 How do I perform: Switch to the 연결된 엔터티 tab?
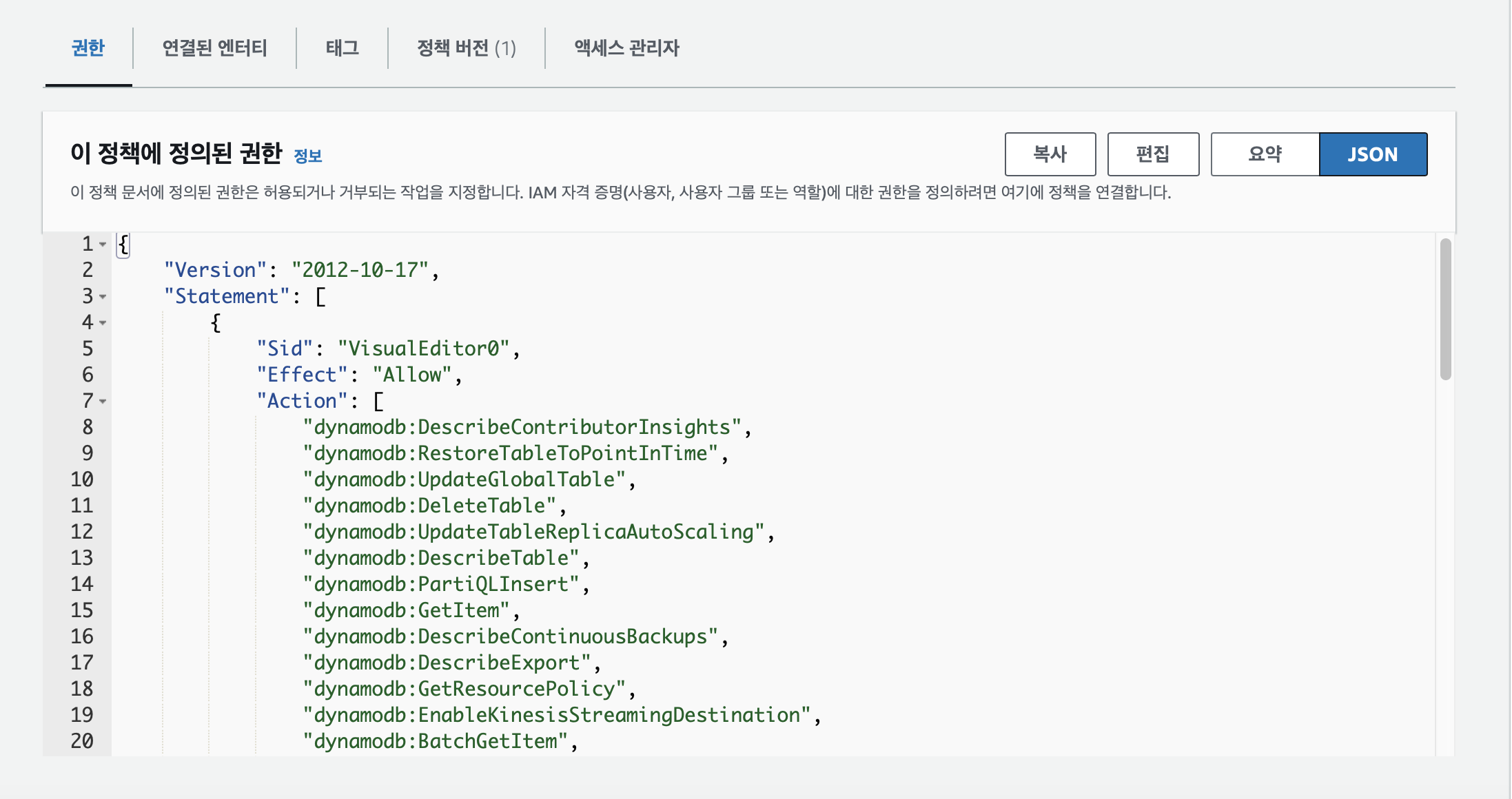tap(214, 48)
